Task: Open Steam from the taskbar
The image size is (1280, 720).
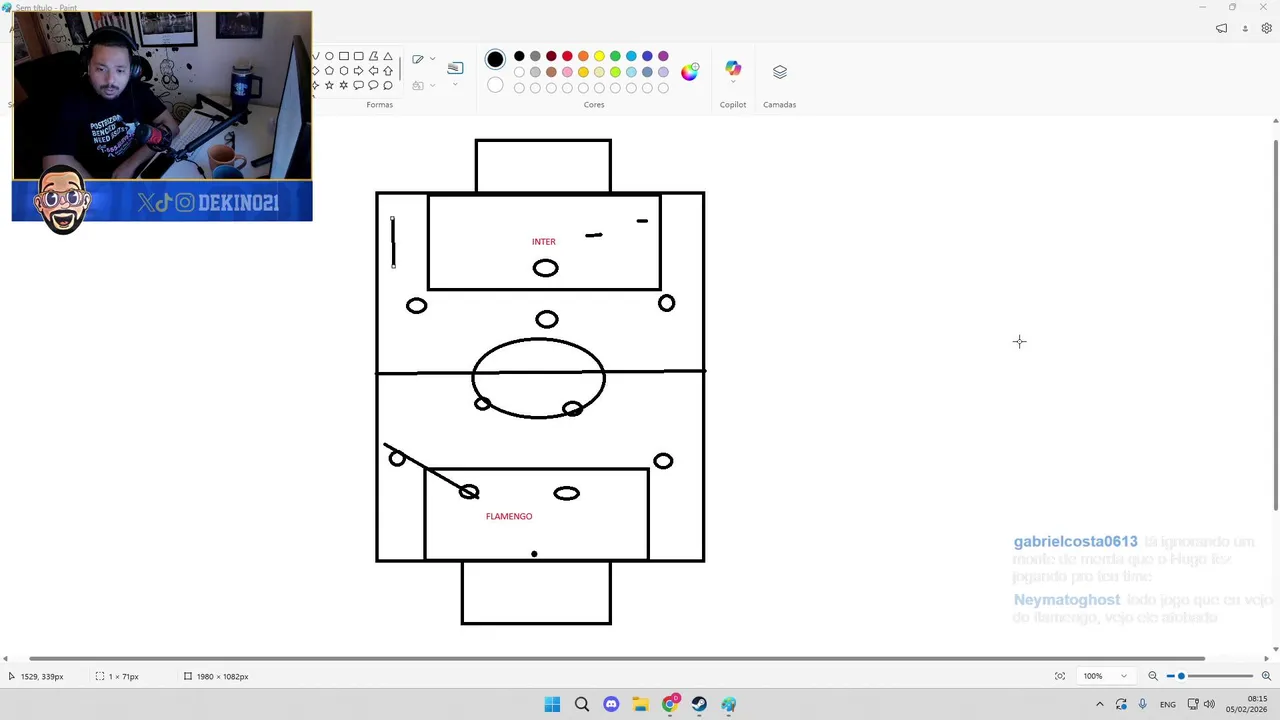Action: tap(699, 705)
